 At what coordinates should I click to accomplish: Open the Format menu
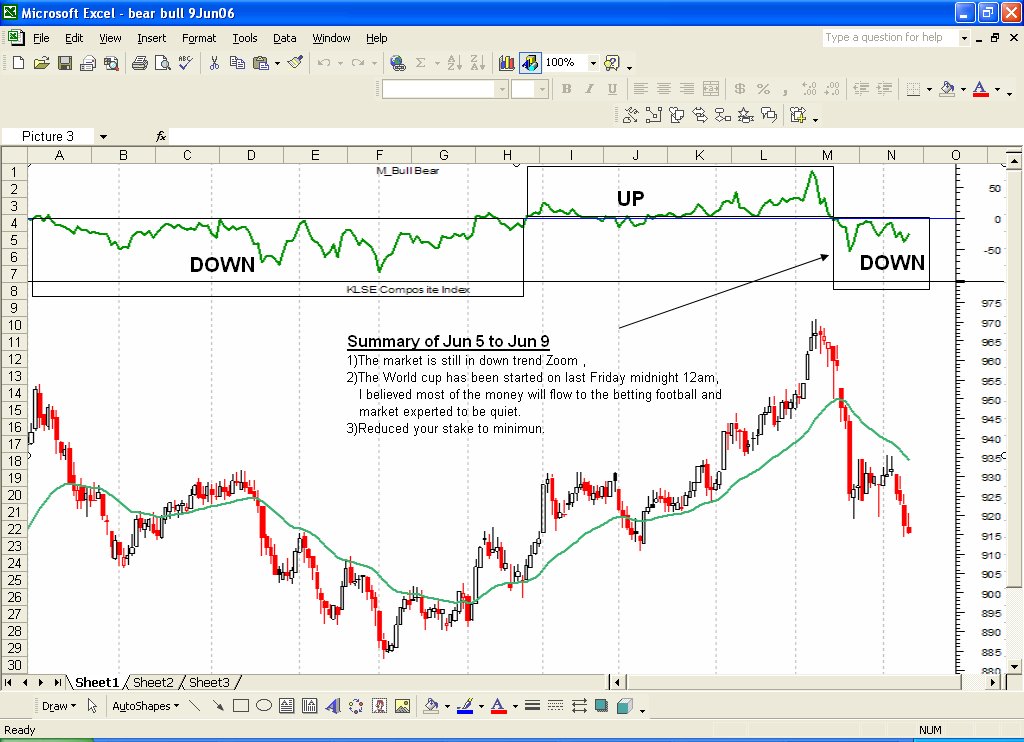[x=199, y=38]
